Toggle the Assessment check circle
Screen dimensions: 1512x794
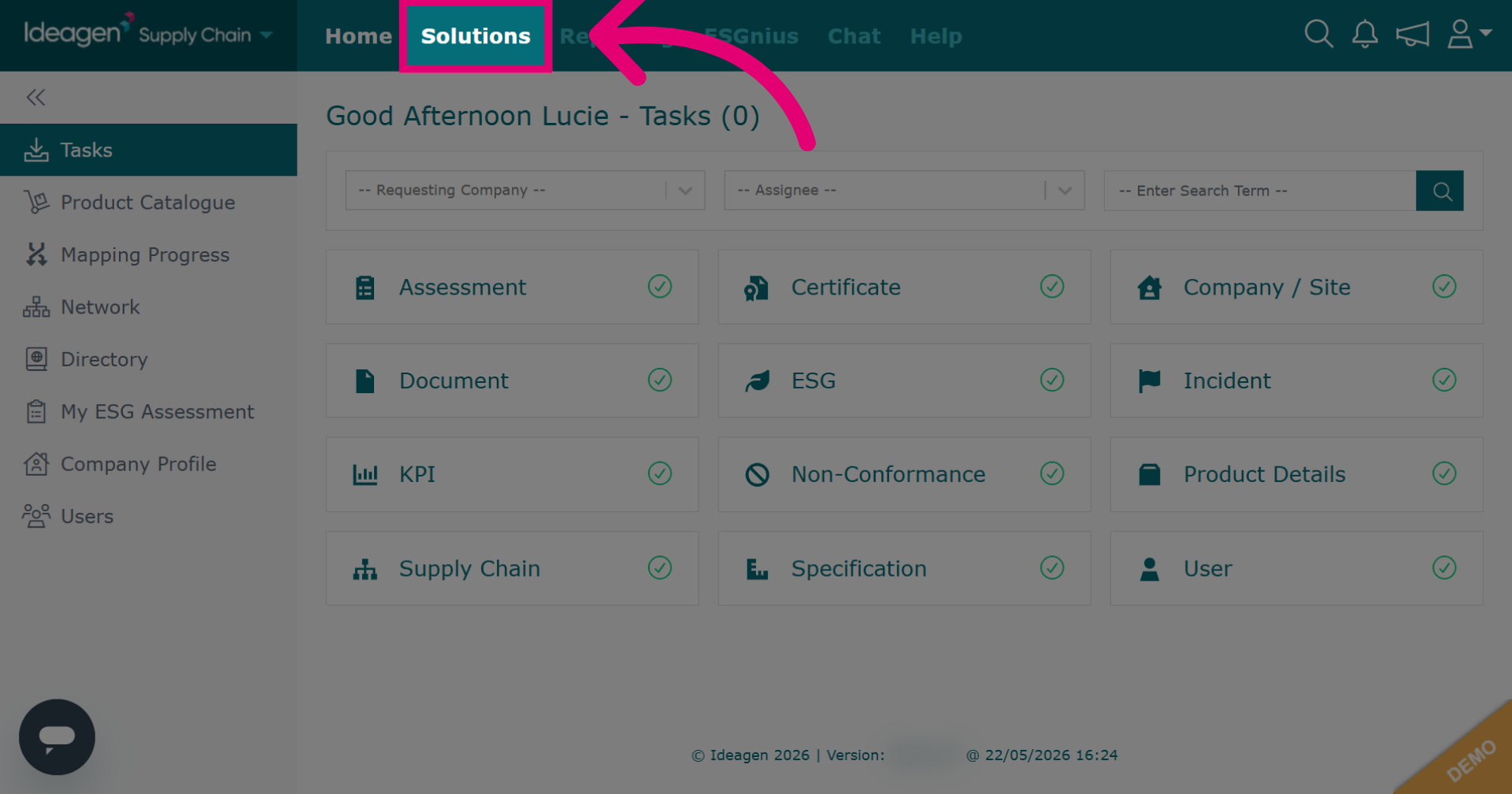[660, 286]
